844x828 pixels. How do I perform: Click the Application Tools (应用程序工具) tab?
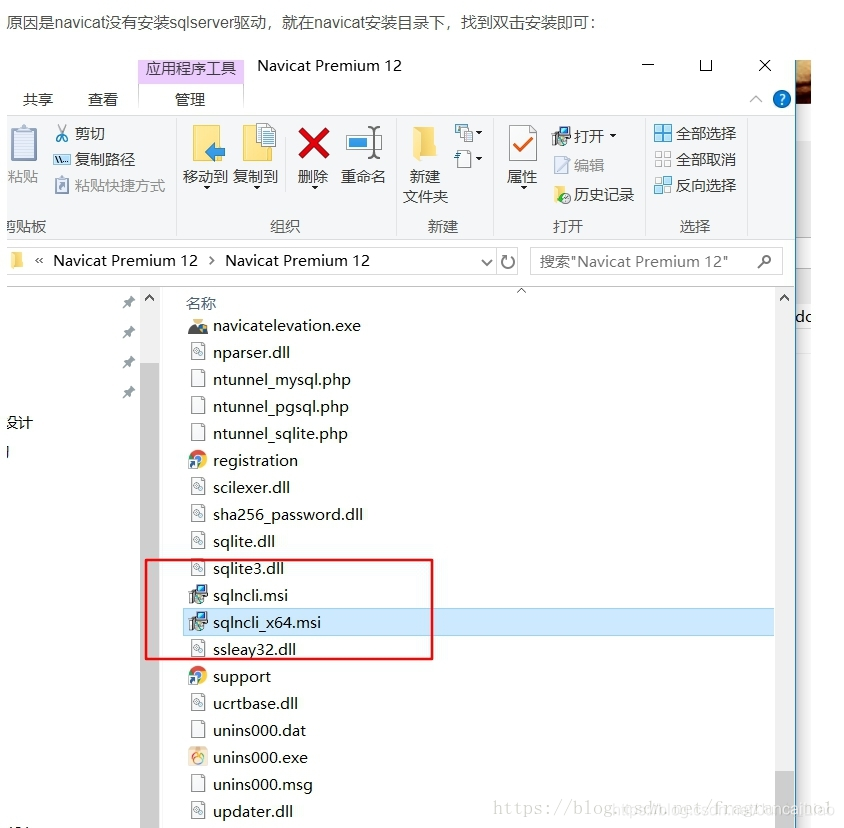click(191, 69)
